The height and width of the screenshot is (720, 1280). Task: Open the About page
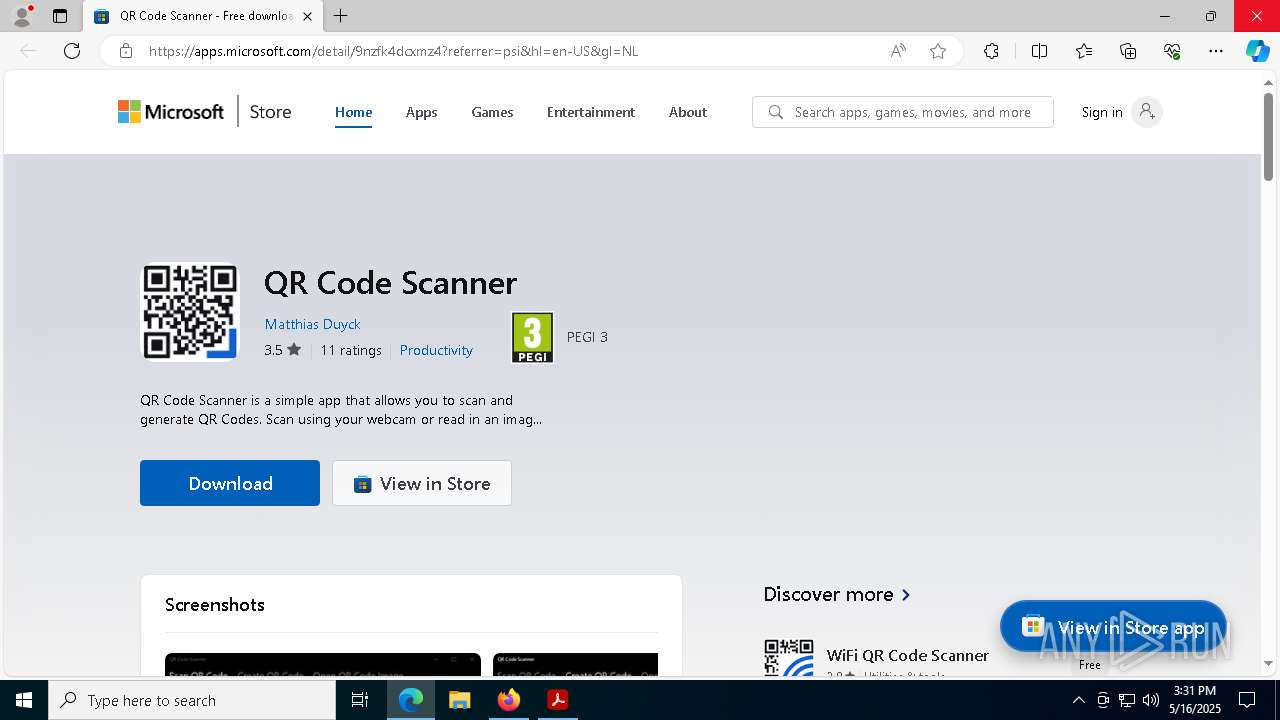pos(688,112)
